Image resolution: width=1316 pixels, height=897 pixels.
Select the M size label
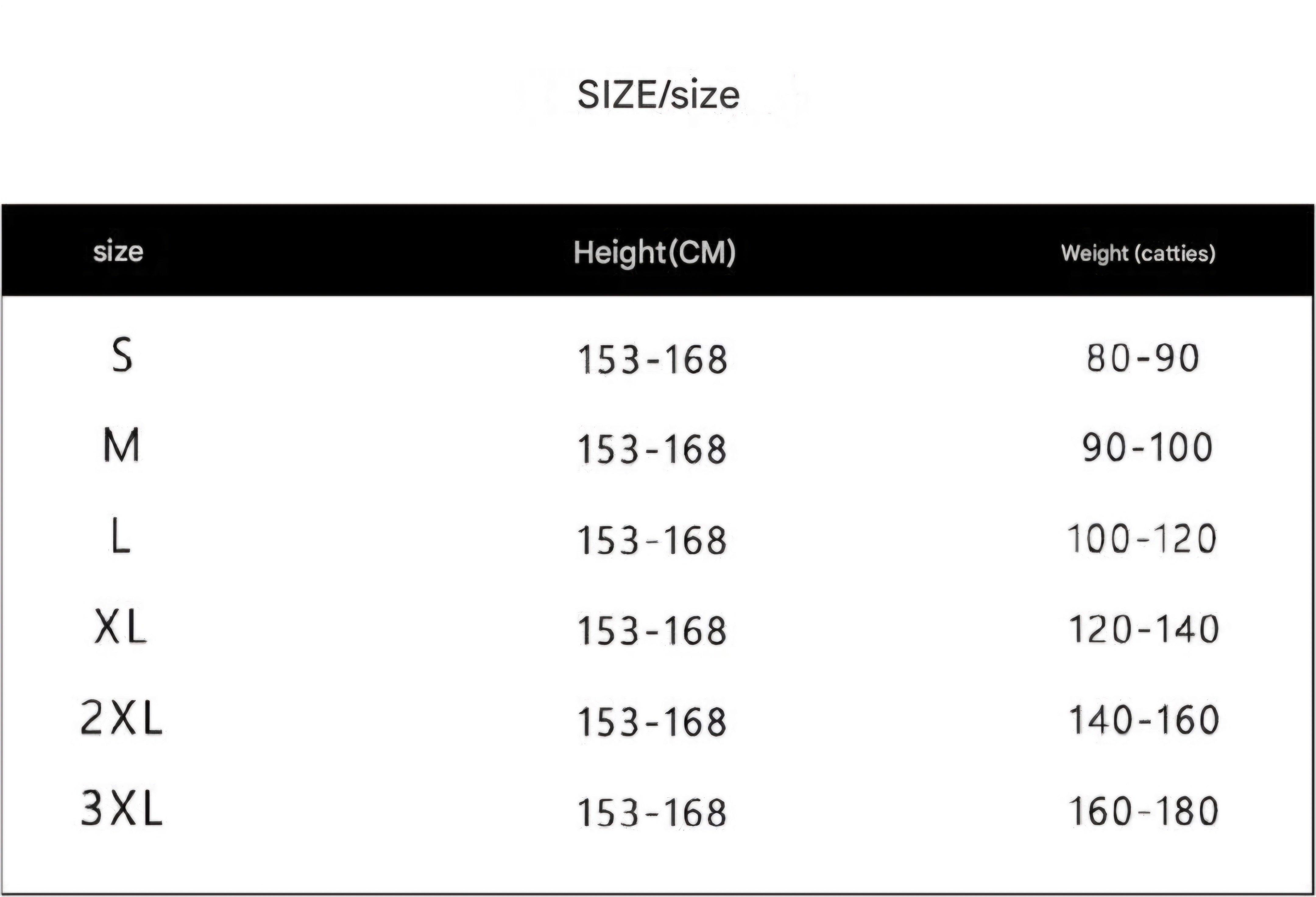point(121,445)
